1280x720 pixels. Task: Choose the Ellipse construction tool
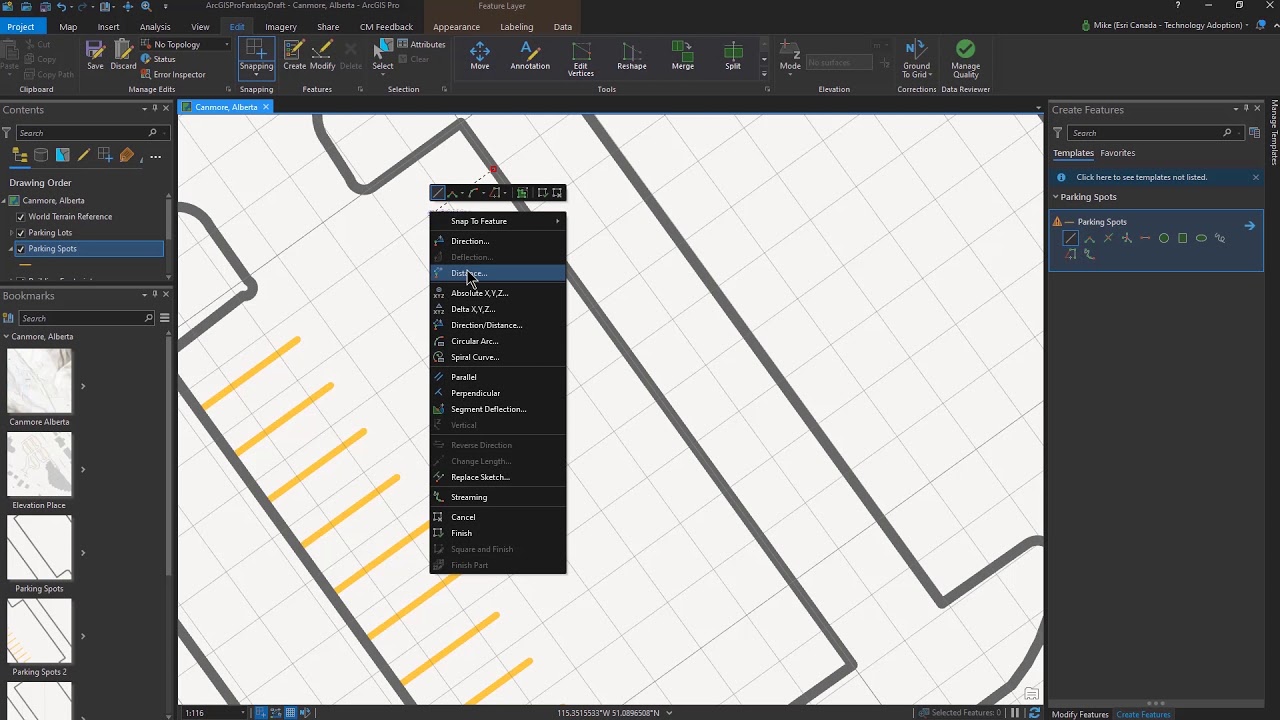point(1201,238)
